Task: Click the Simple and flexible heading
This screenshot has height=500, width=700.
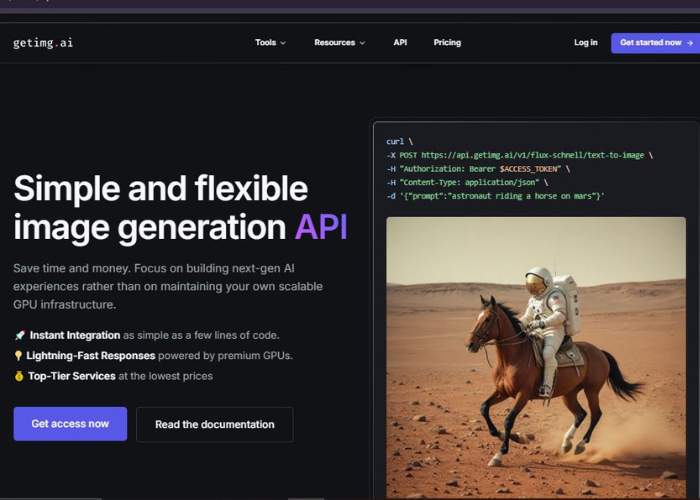Action: coord(180,208)
